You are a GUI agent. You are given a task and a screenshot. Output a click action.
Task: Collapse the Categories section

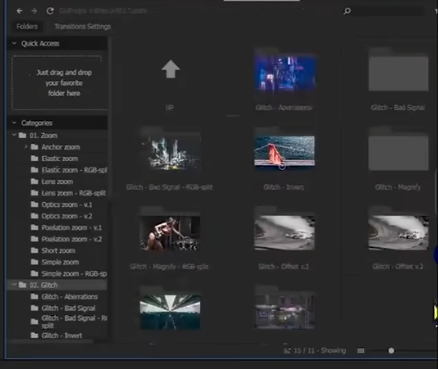14,123
